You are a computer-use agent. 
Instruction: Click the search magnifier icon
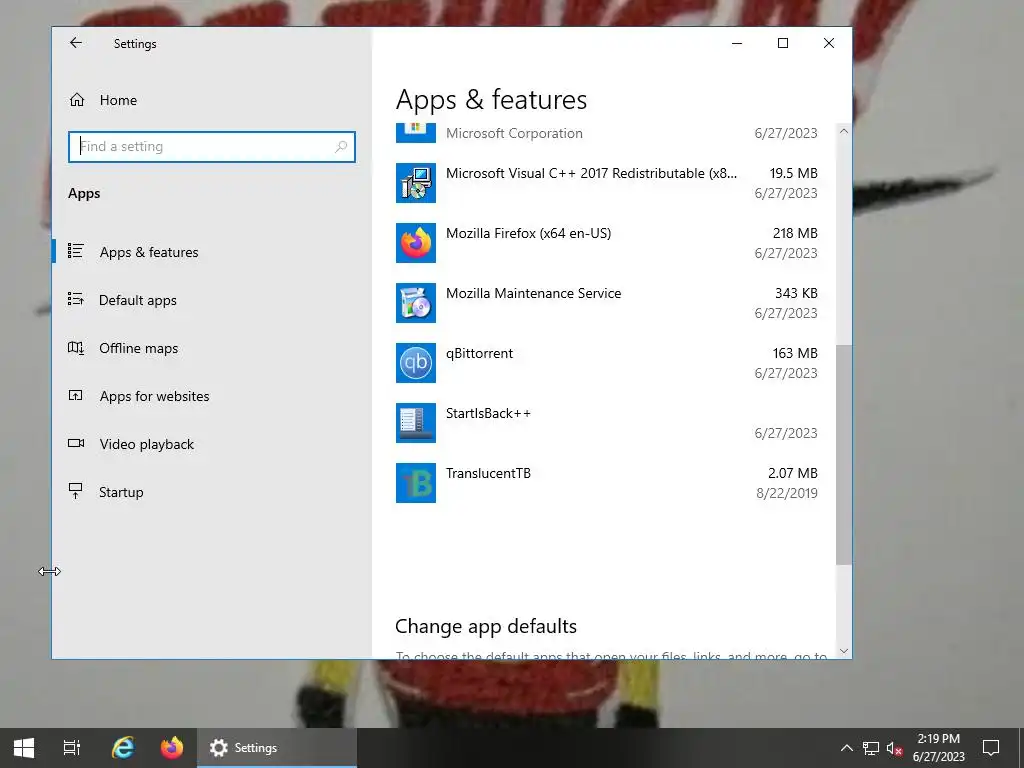(341, 146)
